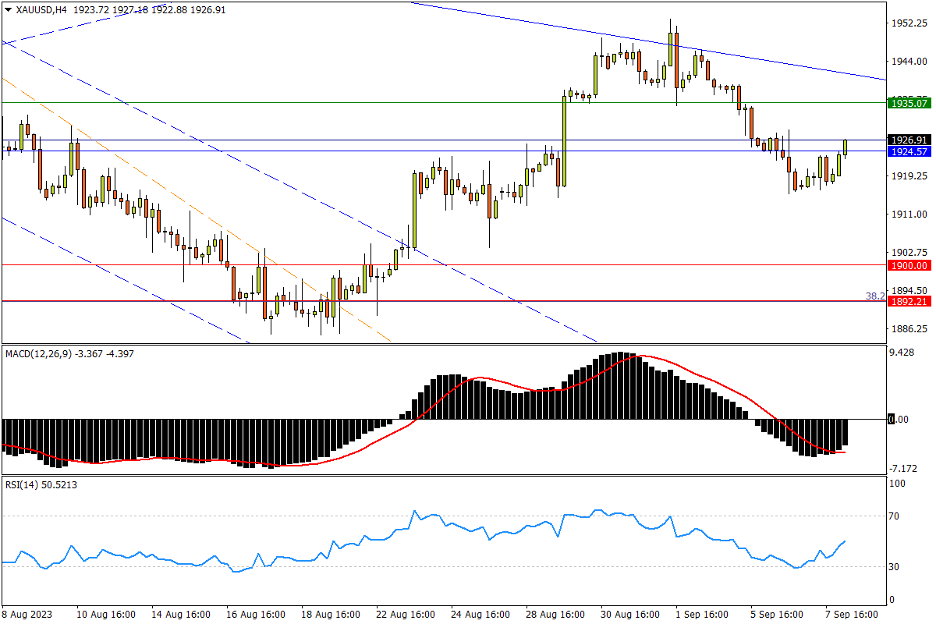Select the red 1900.00 price label
The height and width of the screenshot is (624, 936).
[909, 265]
